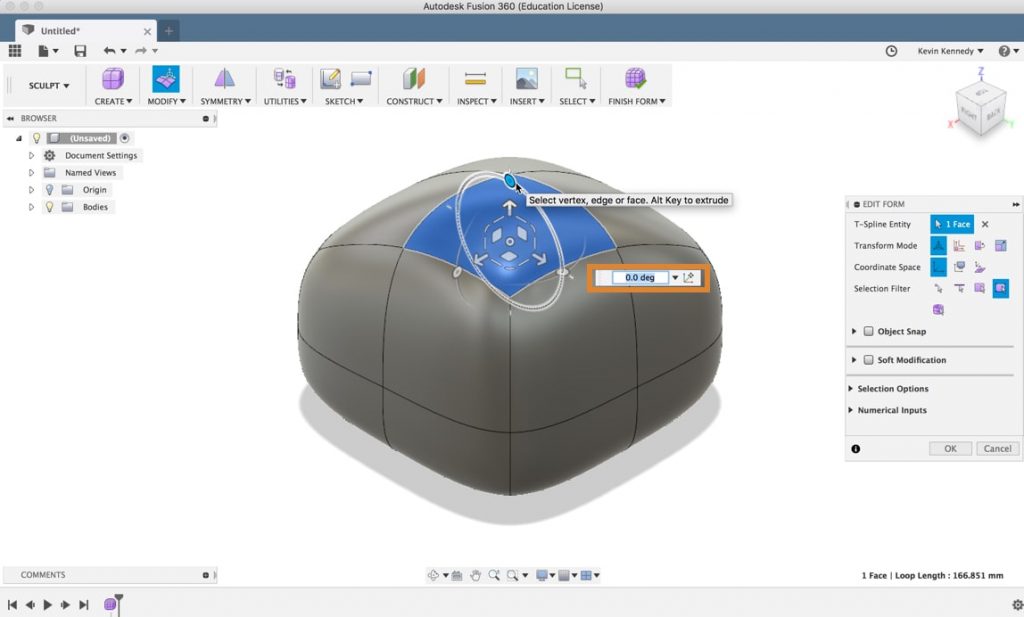Select the Modify Edit Form icon
Viewport: 1024px width, 617px height.
tap(166, 79)
